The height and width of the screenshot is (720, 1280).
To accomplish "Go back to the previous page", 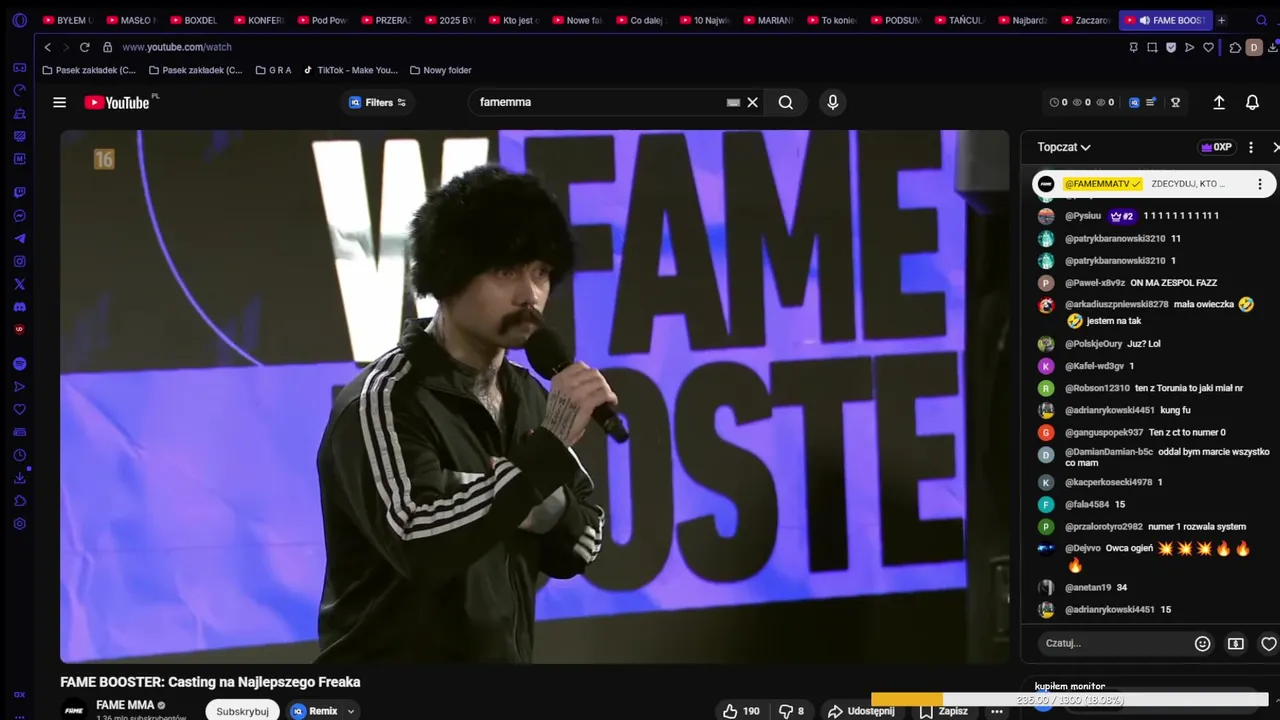I will [x=47, y=47].
